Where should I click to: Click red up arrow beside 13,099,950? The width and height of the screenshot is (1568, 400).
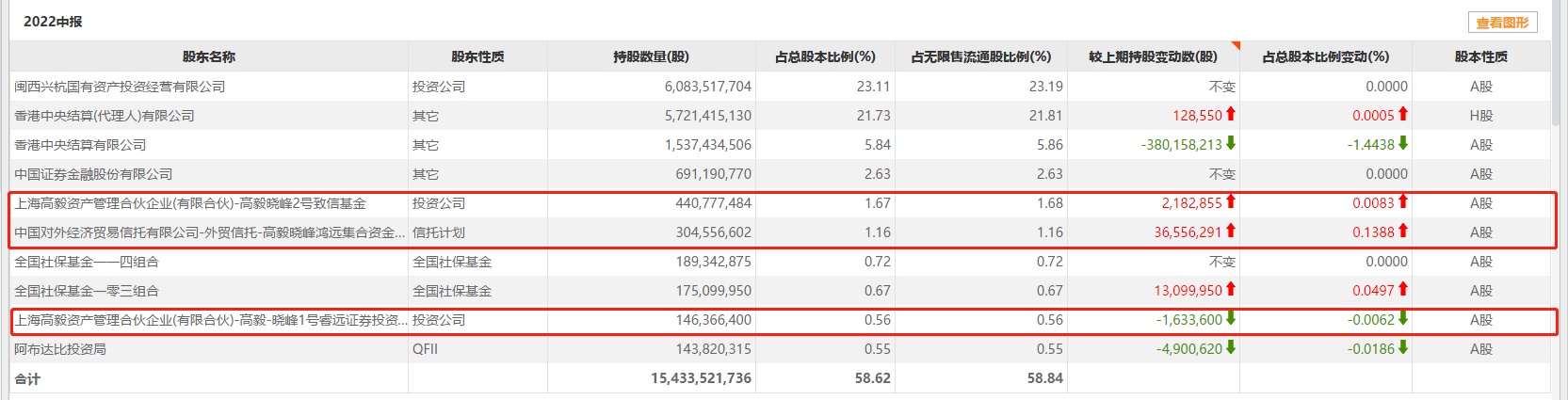coord(1230,289)
